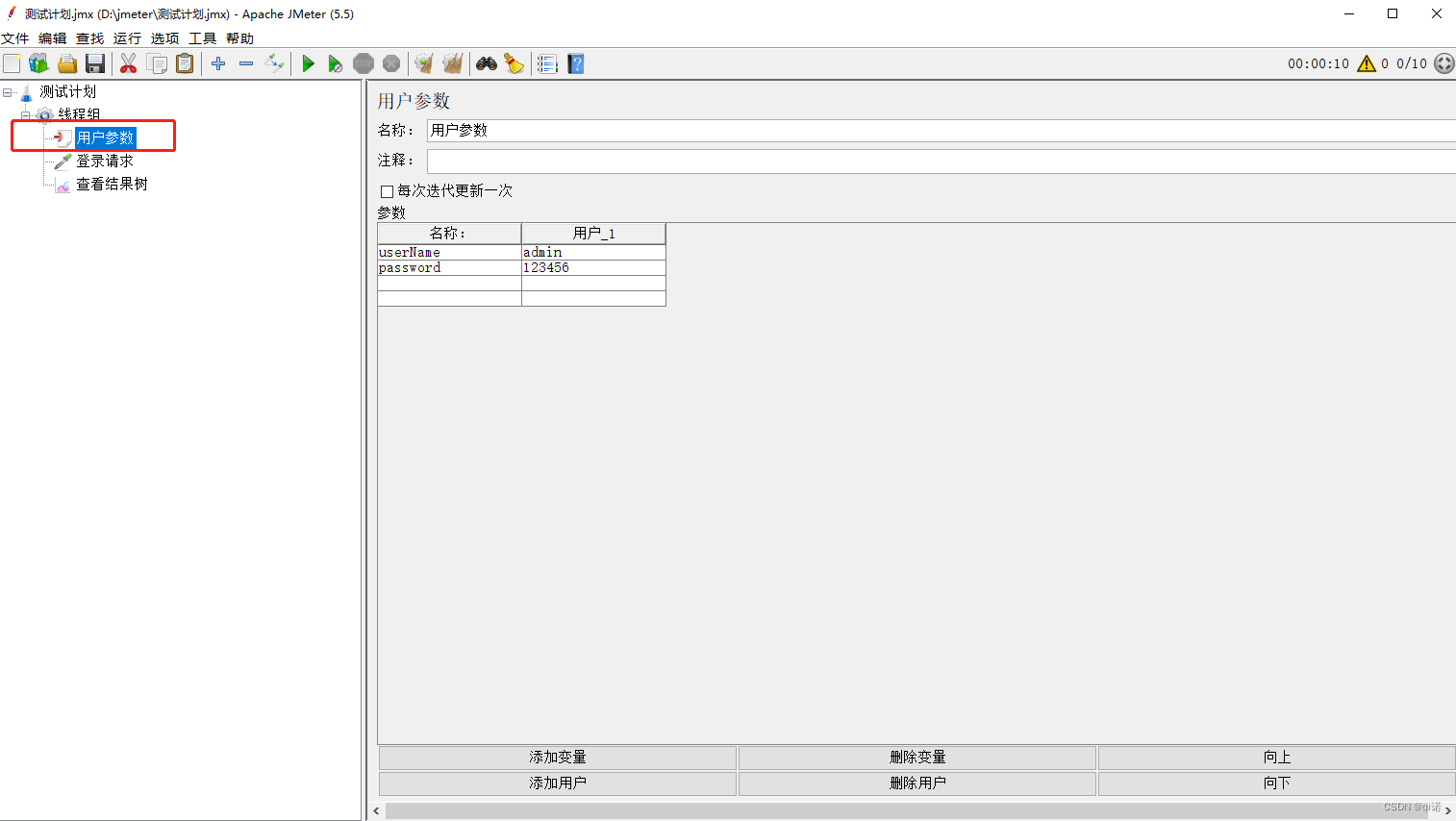Image resolution: width=1456 pixels, height=821 pixels.
Task: Click the horizontal scrollbar right arrow
Action: pyautogui.click(x=1448, y=811)
